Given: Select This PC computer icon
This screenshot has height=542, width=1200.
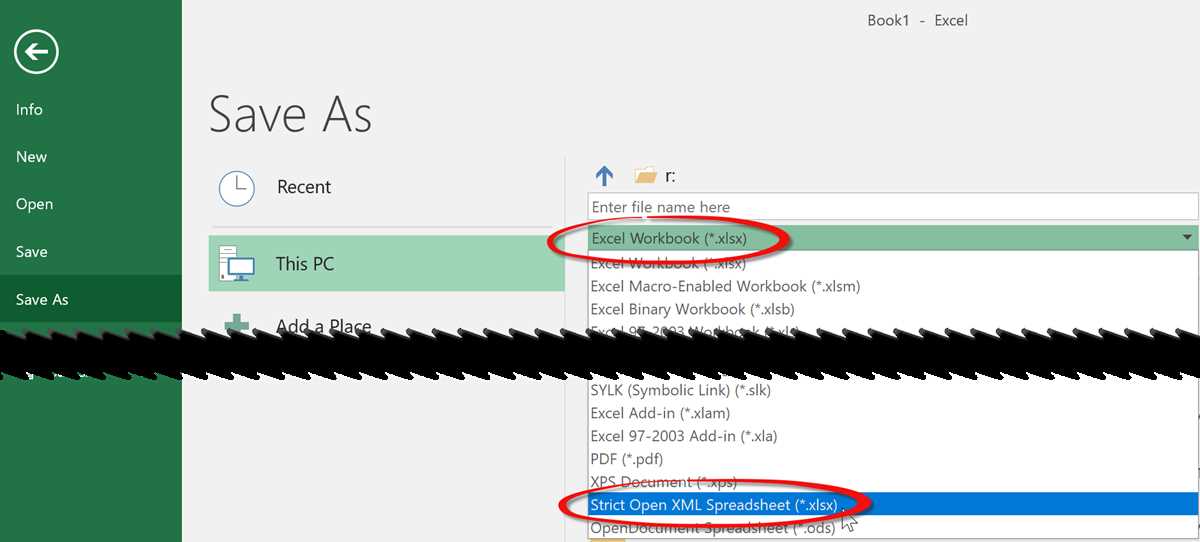Looking at the screenshot, I should 236,264.
